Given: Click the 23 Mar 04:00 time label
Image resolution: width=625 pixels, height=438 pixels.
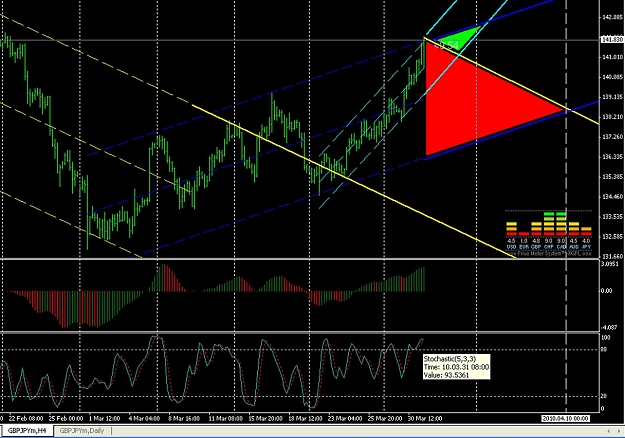Looking at the screenshot, I should coord(345,418).
